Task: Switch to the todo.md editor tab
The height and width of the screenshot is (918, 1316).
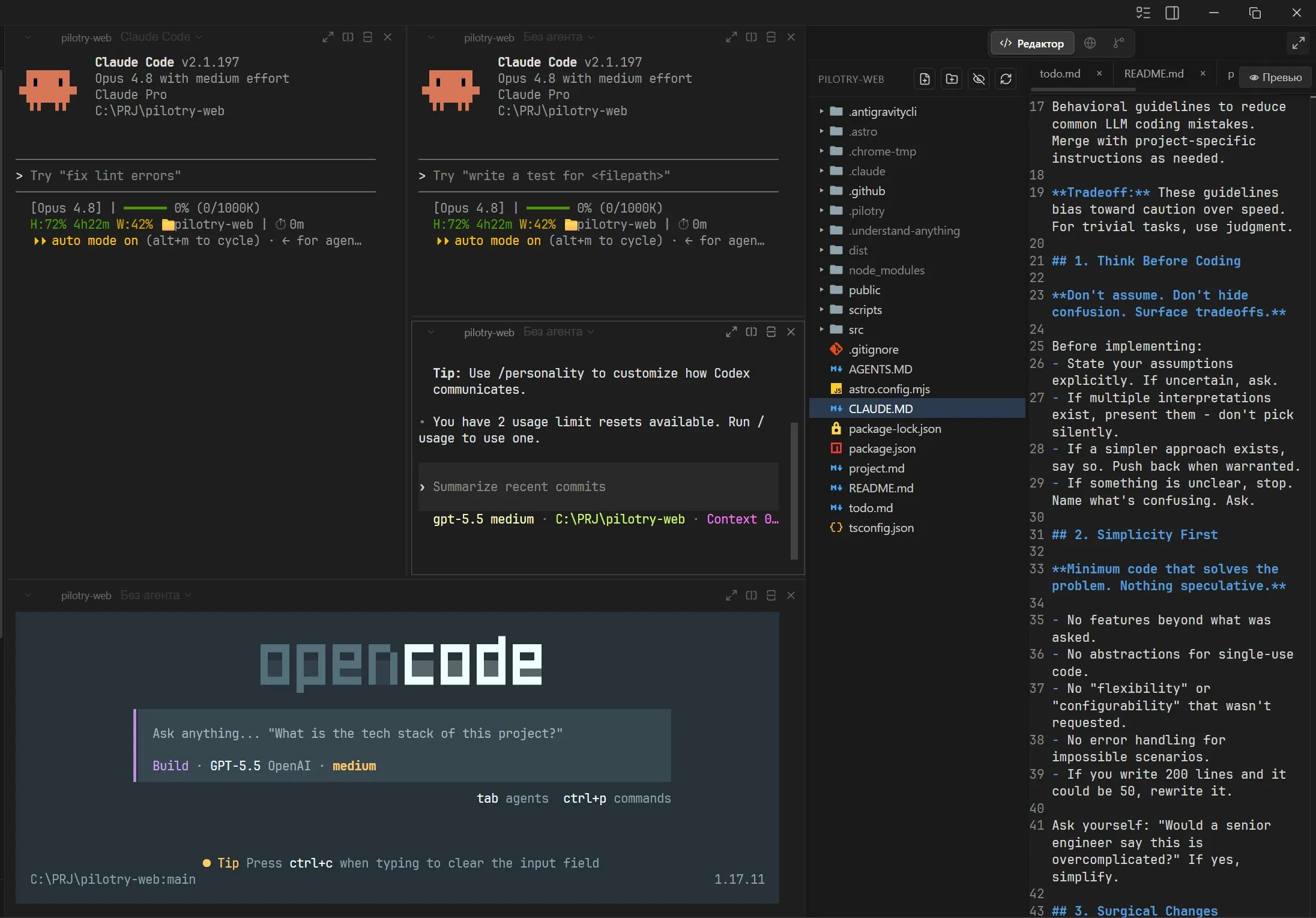Action: [x=1060, y=73]
